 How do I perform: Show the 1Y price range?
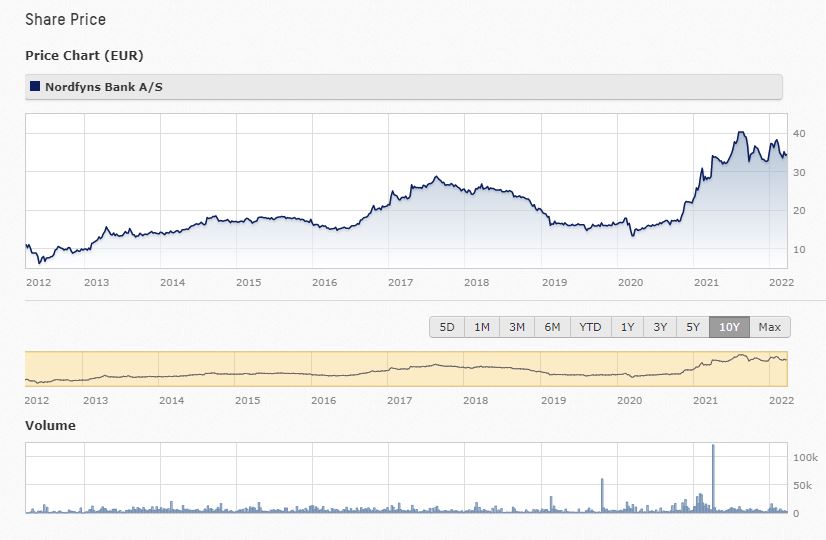tap(627, 327)
